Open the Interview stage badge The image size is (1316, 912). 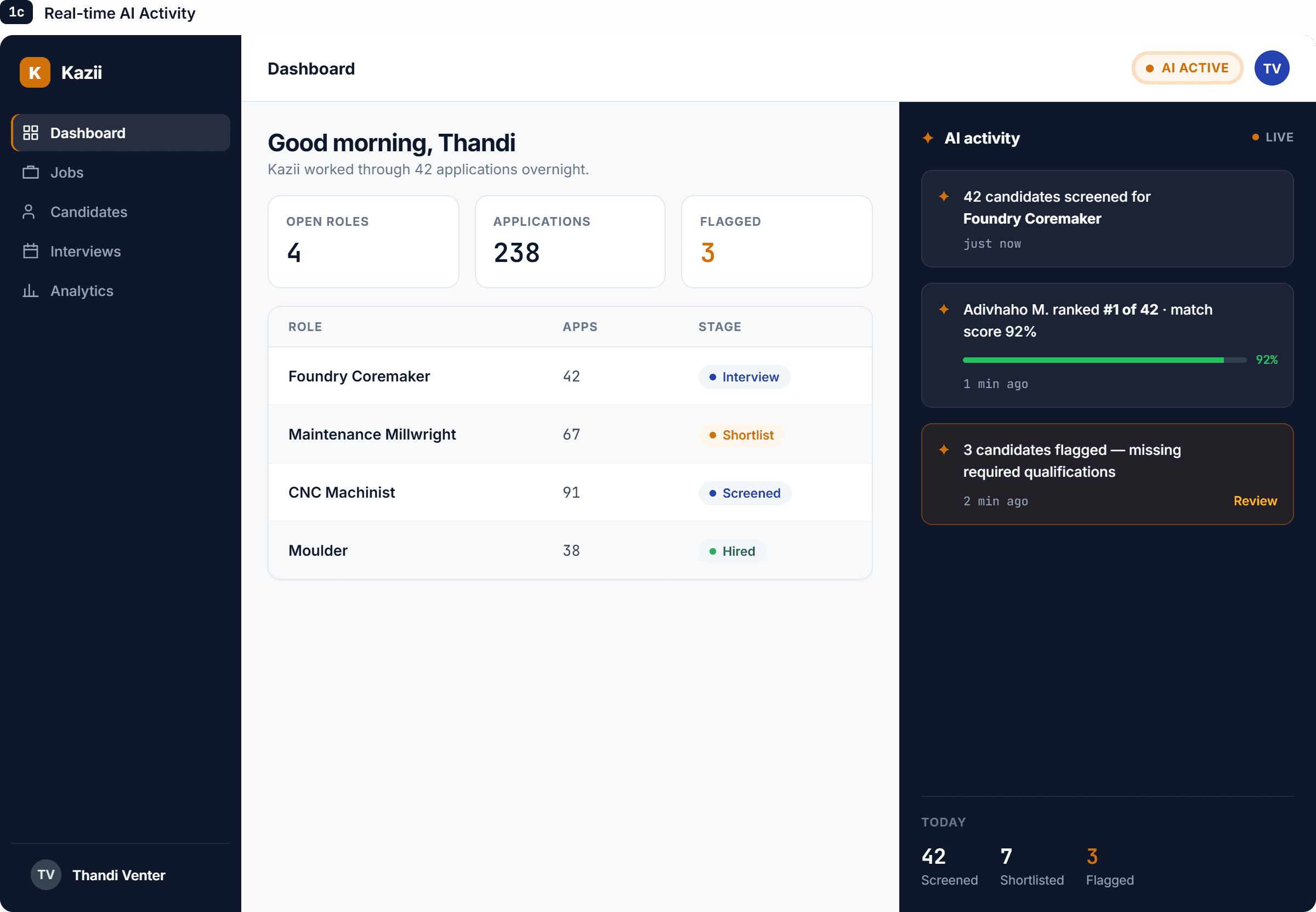point(744,377)
